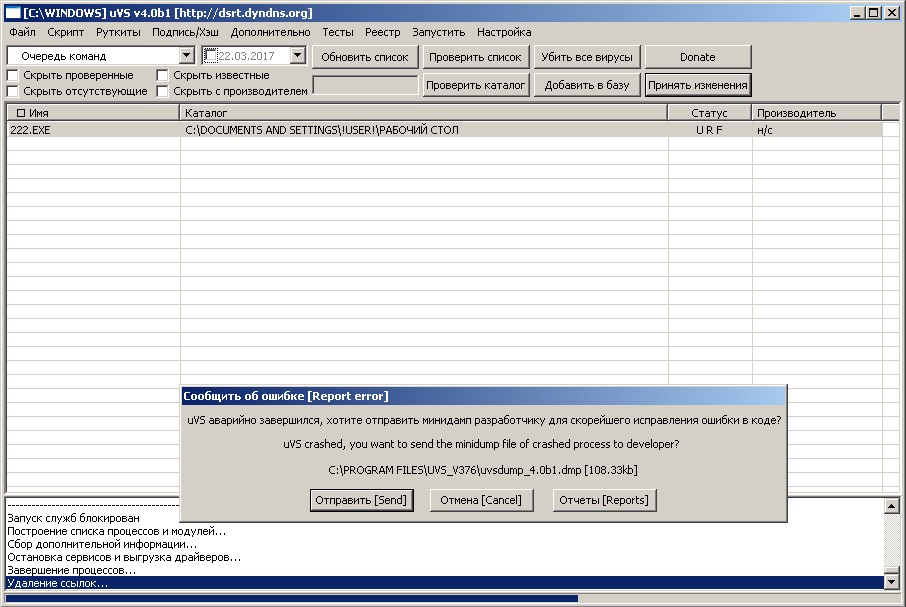Click the н/с manufacturer cell
The image size is (906, 607).
point(764,130)
